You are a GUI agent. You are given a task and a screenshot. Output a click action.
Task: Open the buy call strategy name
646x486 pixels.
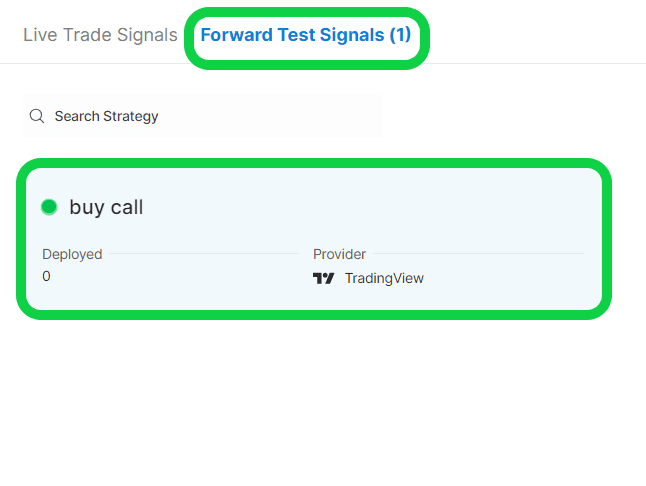(x=106, y=208)
